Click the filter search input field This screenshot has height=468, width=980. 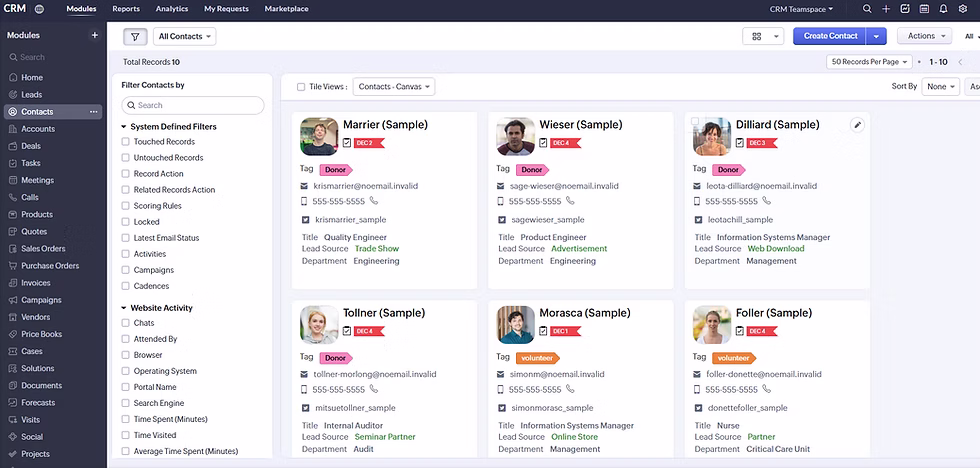[x=192, y=106]
